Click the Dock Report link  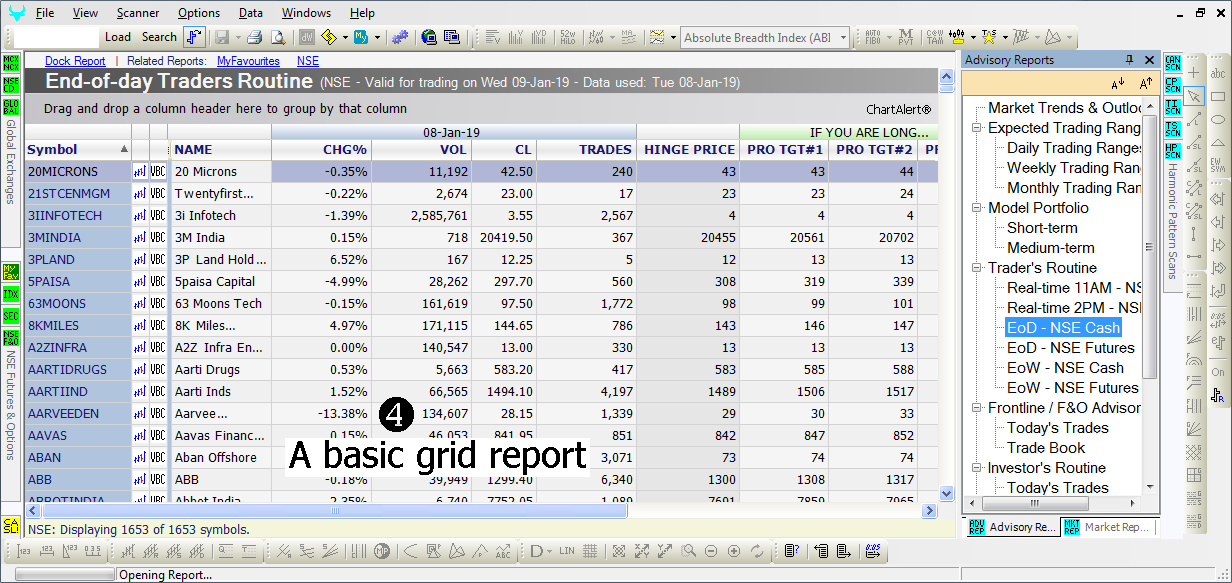coord(75,61)
